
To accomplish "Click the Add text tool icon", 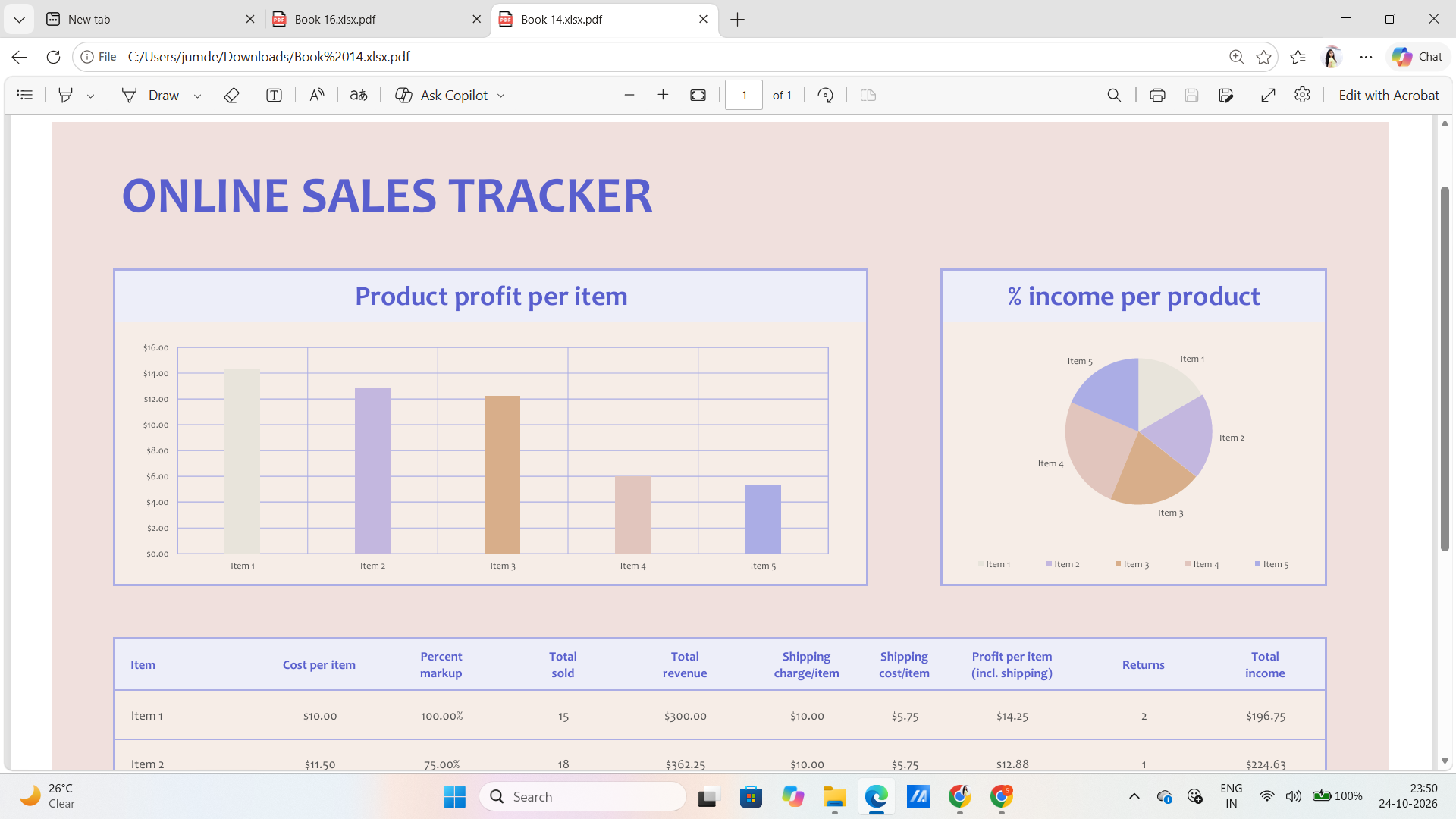I will pyautogui.click(x=275, y=95).
